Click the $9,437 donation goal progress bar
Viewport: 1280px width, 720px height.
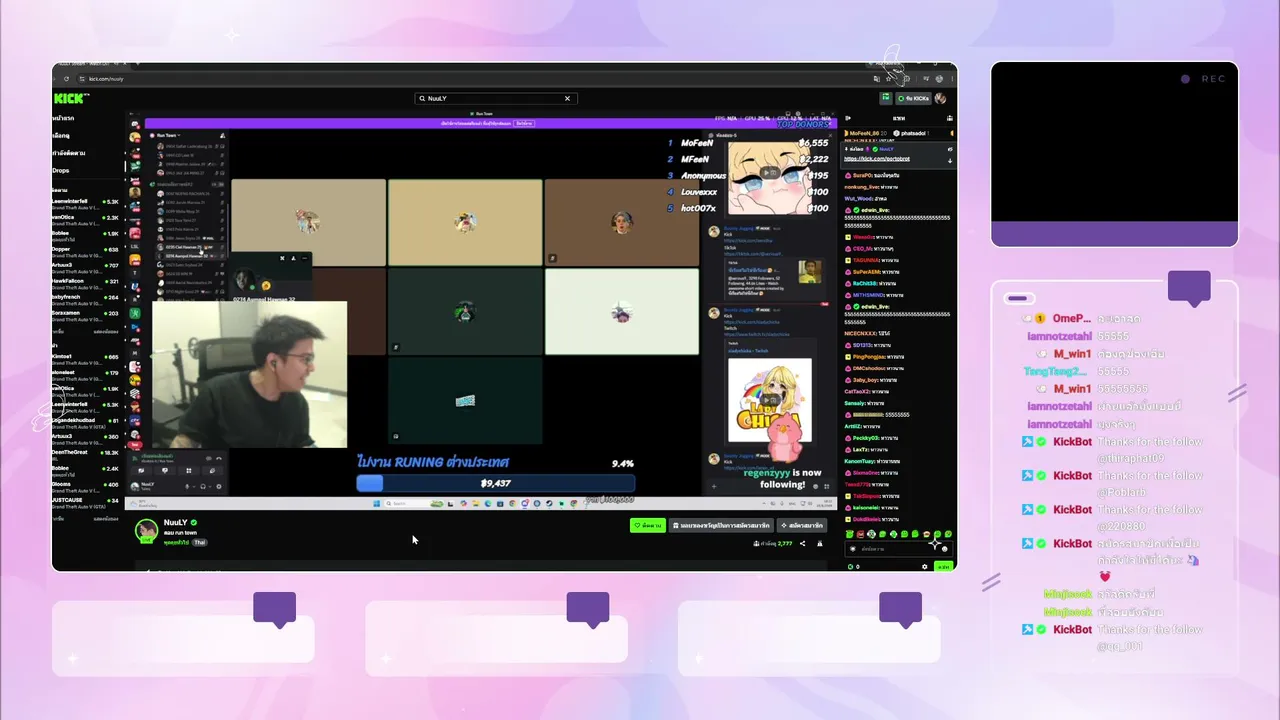coord(496,483)
